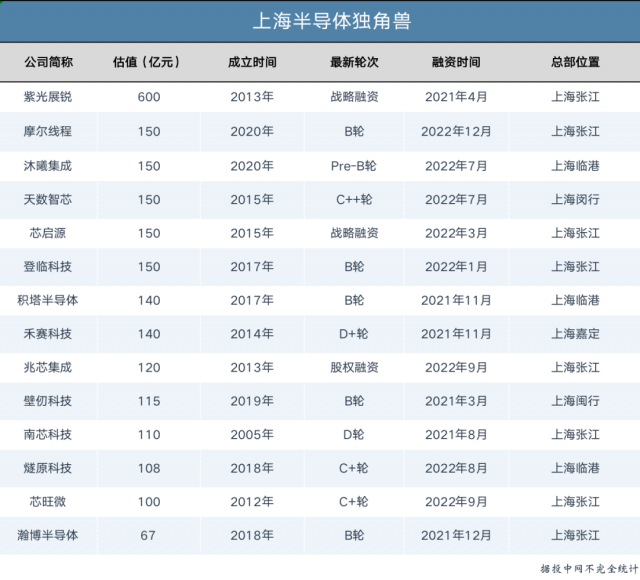Click funding date 2022年8月
The height and width of the screenshot is (580, 640).
click(x=456, y=468)
